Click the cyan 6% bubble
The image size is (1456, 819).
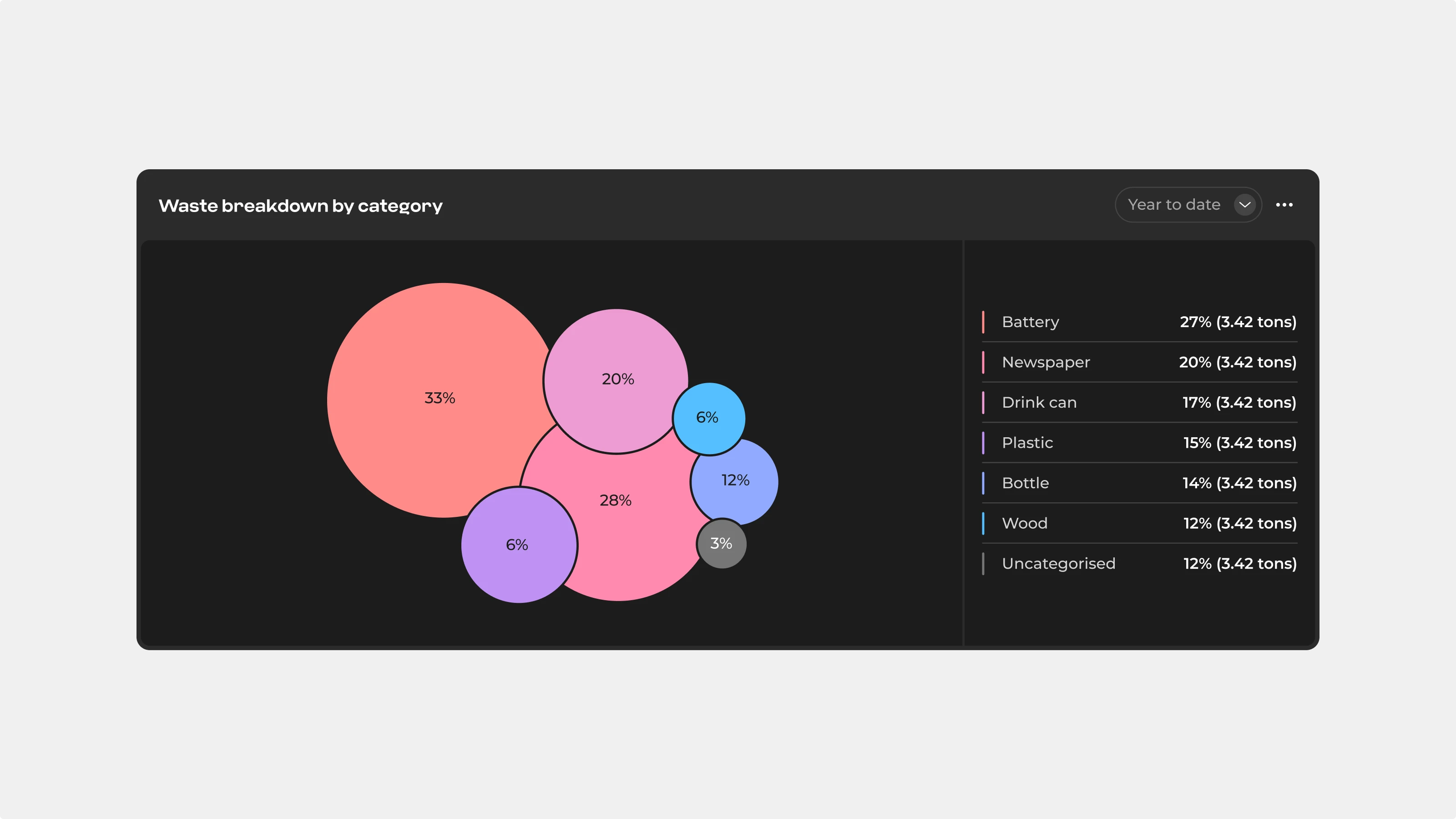(x=708, y=418)
